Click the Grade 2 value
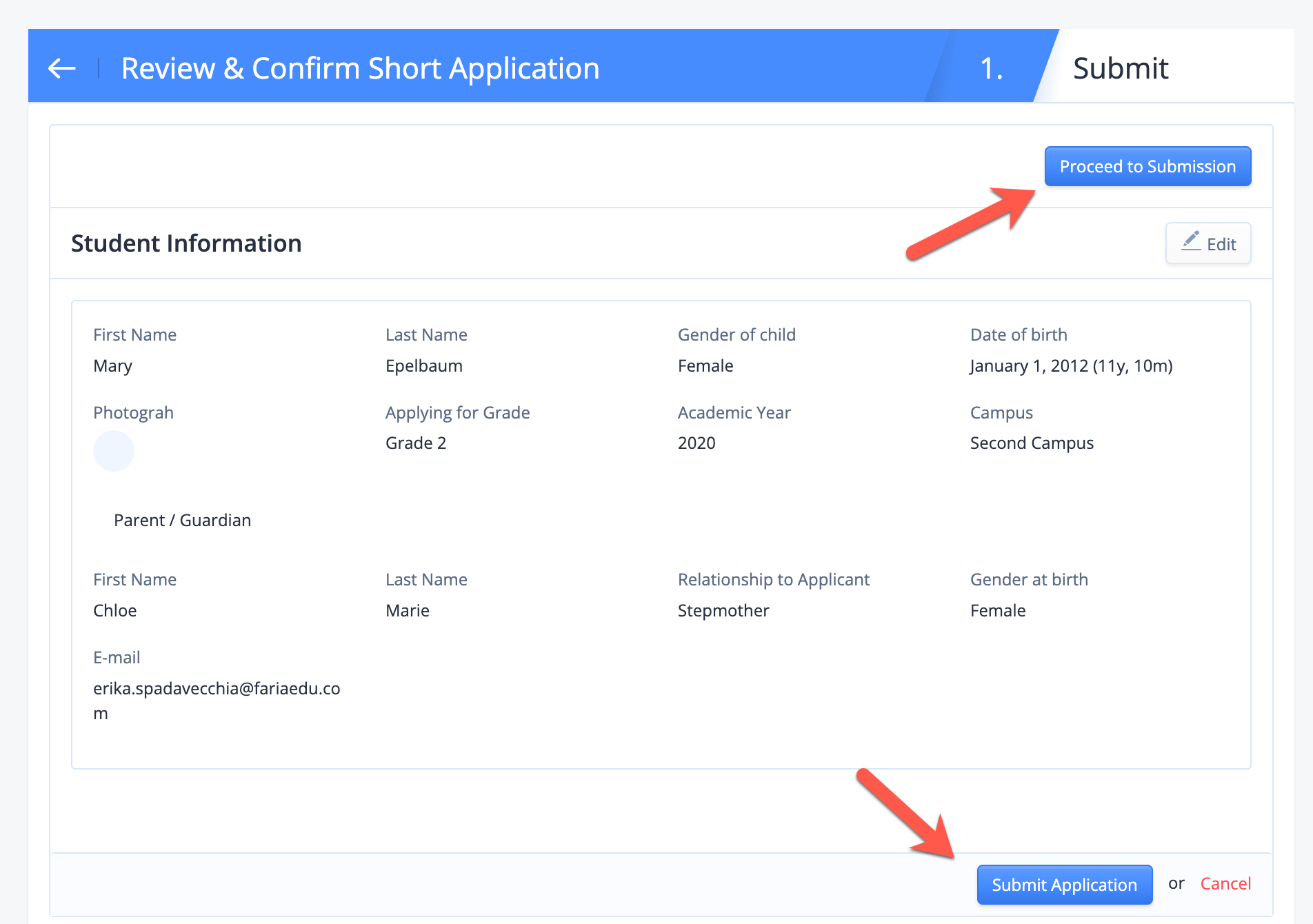This screenshot has height=924, width=1313. click(x=416, y=443)
